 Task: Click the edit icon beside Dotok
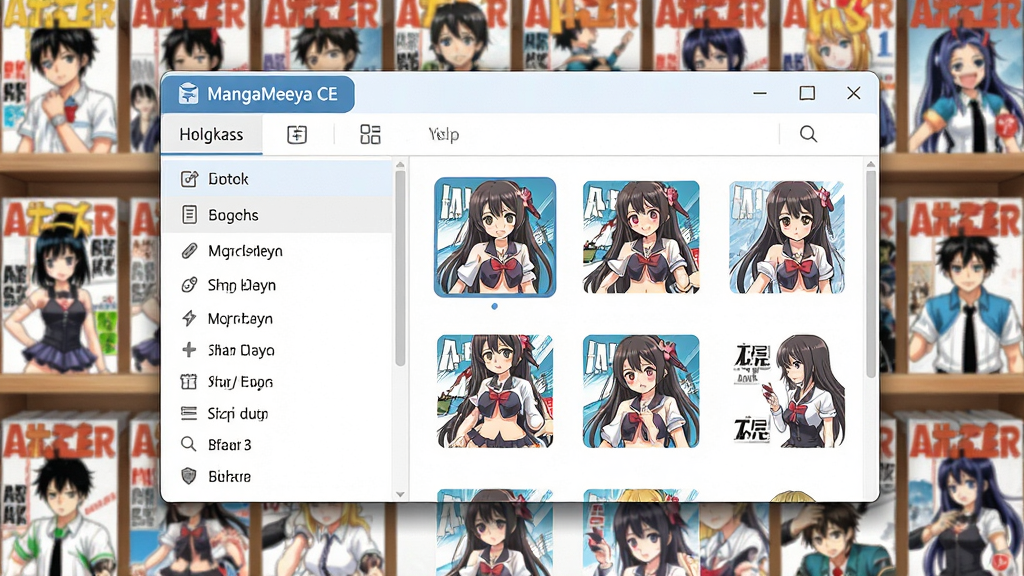189,179
